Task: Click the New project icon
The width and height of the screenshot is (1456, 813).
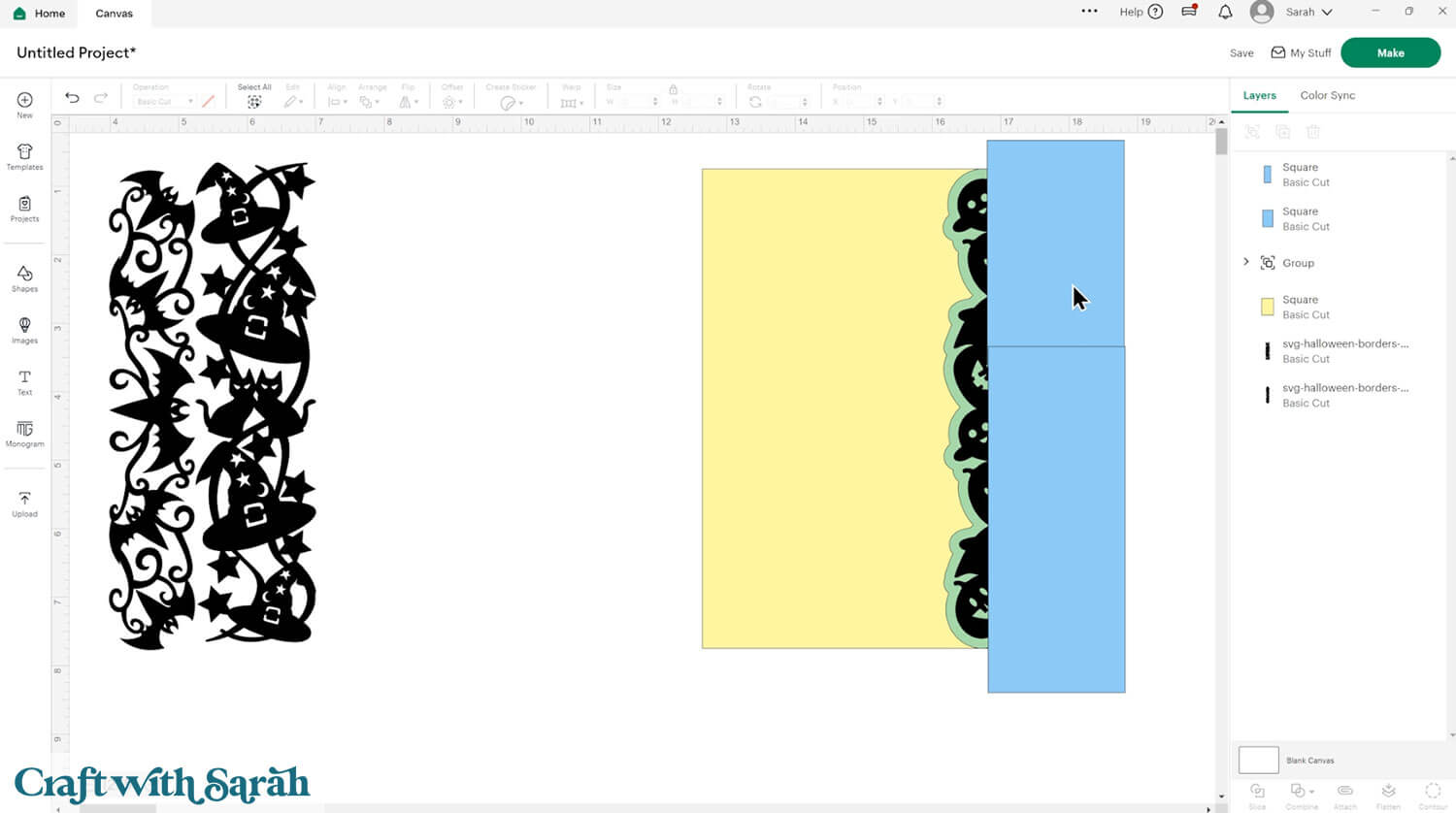Action: [x=24, y=101]
